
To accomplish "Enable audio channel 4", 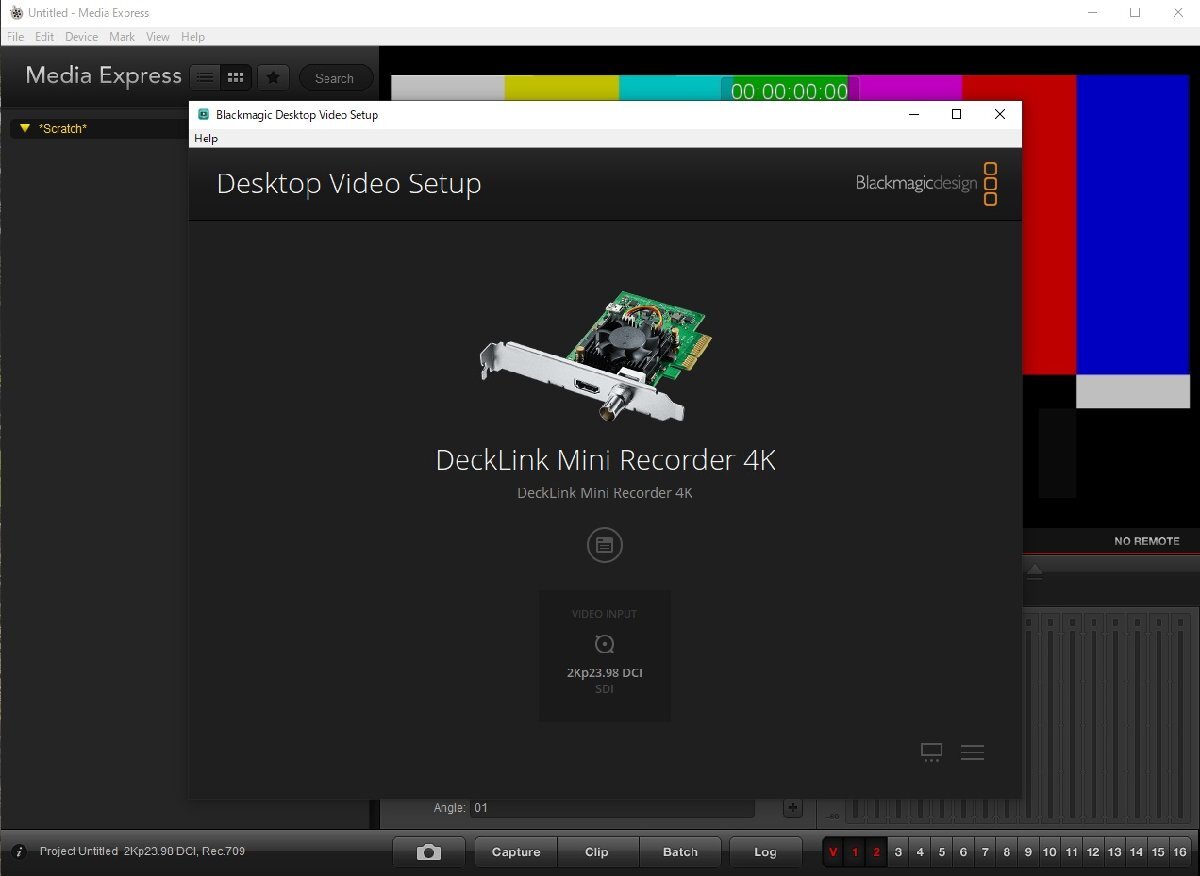I will (920, 852).
